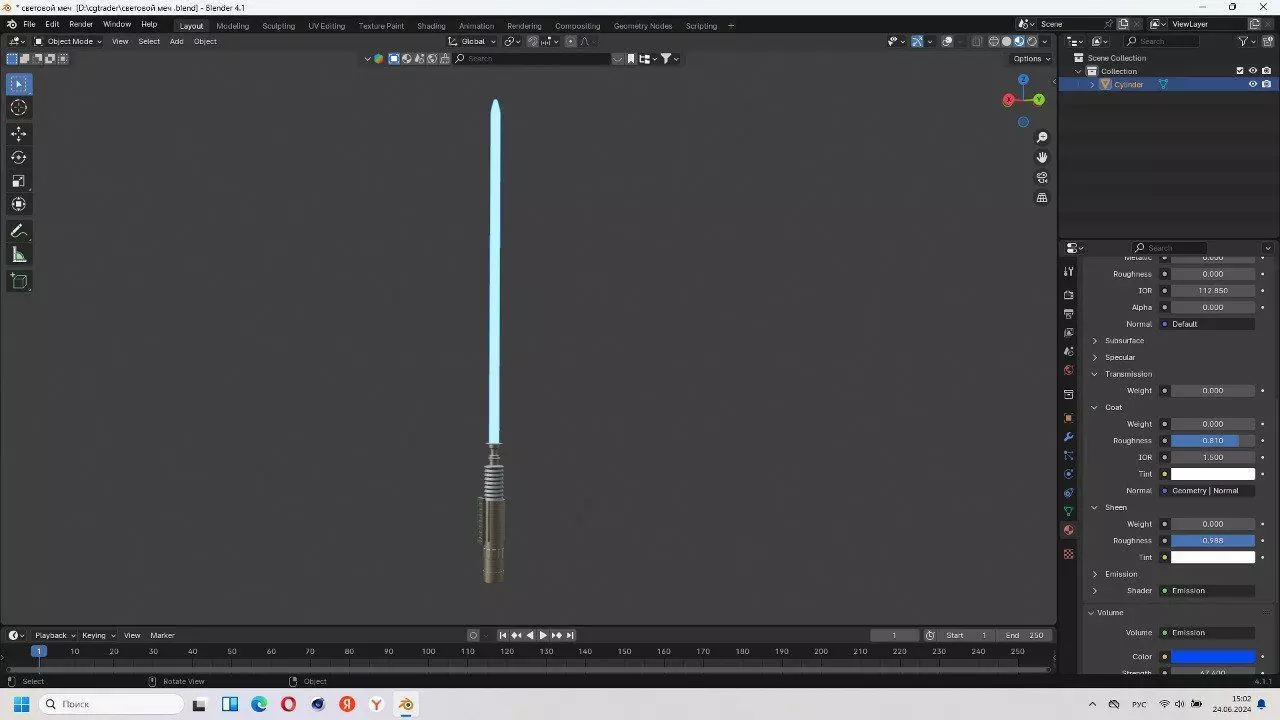Open the Object properties tab
Viewport: 1280px width, 720px height.
point(1069,418)
